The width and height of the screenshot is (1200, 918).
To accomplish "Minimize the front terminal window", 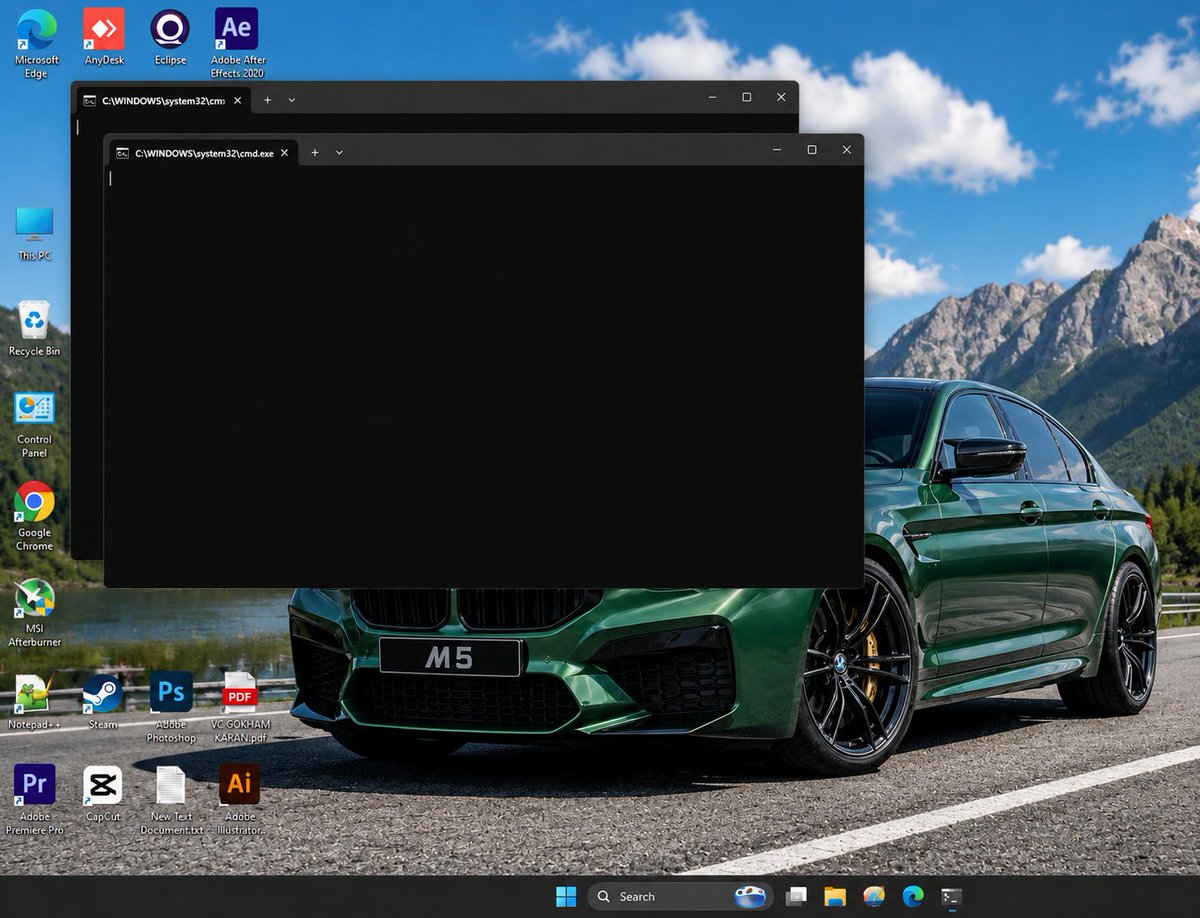I will click(777, 150).
